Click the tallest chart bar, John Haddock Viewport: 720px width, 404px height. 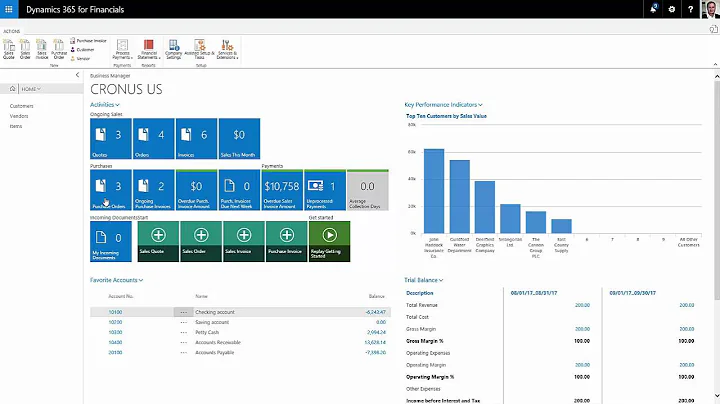[x=434, y=191]
